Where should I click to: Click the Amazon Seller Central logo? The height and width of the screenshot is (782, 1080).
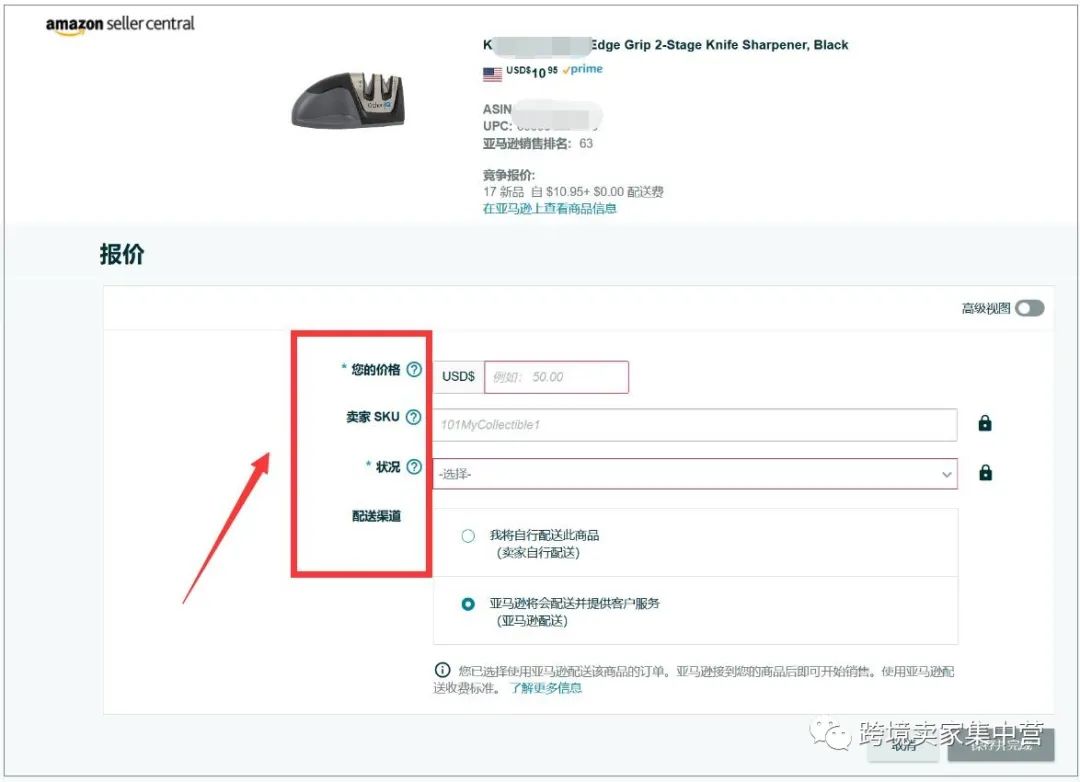119,23
